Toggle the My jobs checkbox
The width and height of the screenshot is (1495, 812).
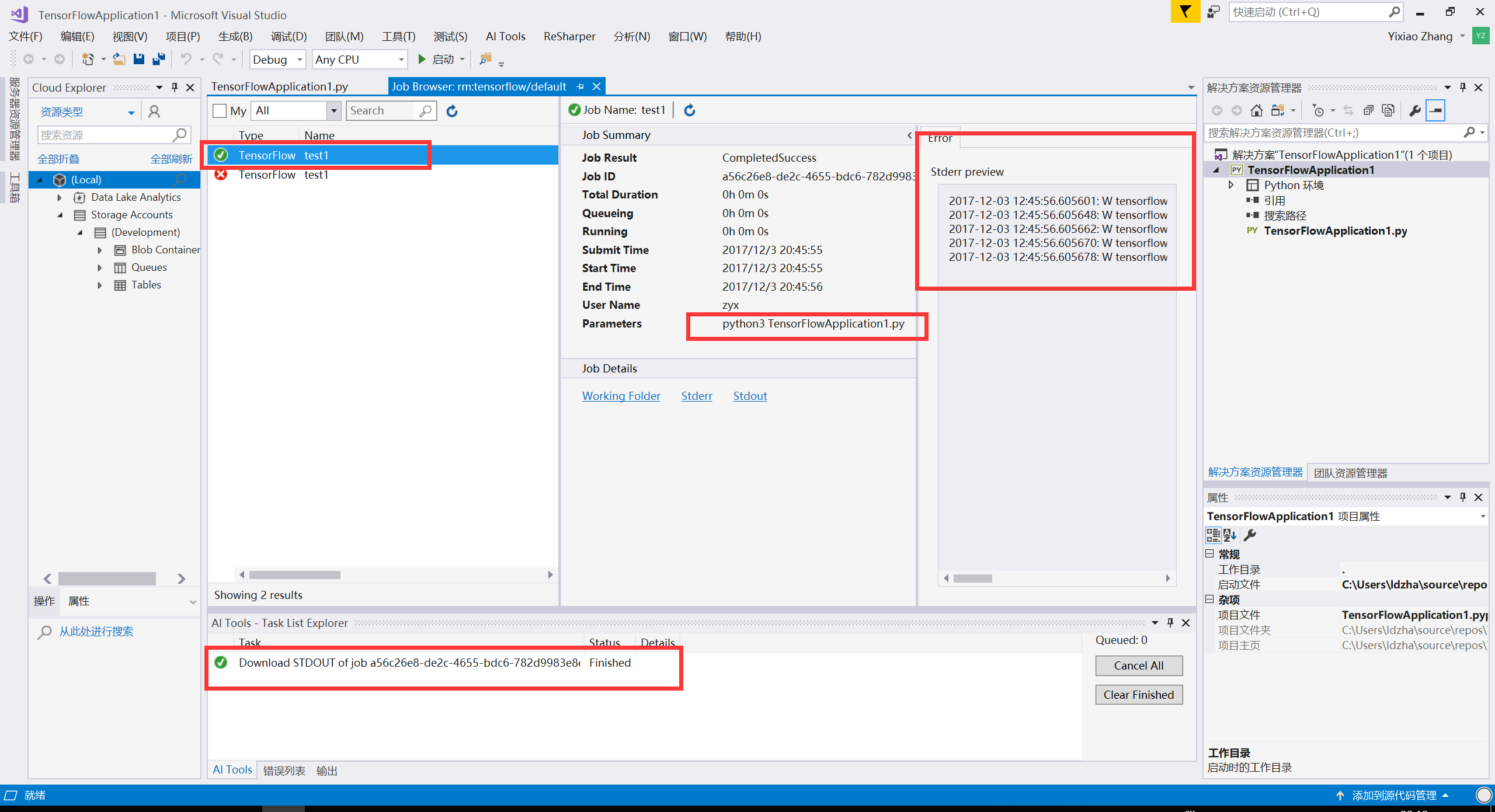[x=220, y=111]
